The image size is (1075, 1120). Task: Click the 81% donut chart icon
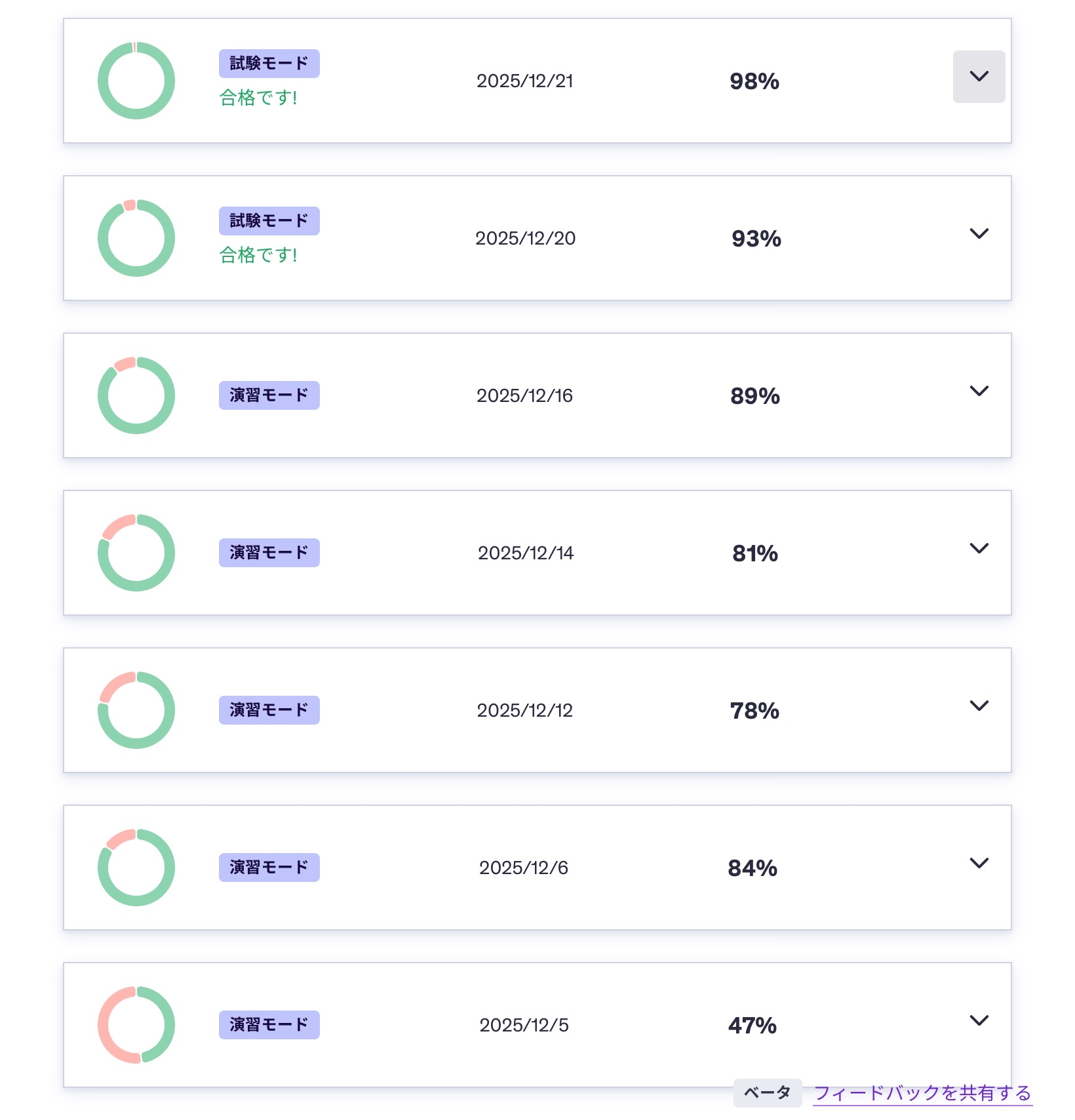pos(136,553)
